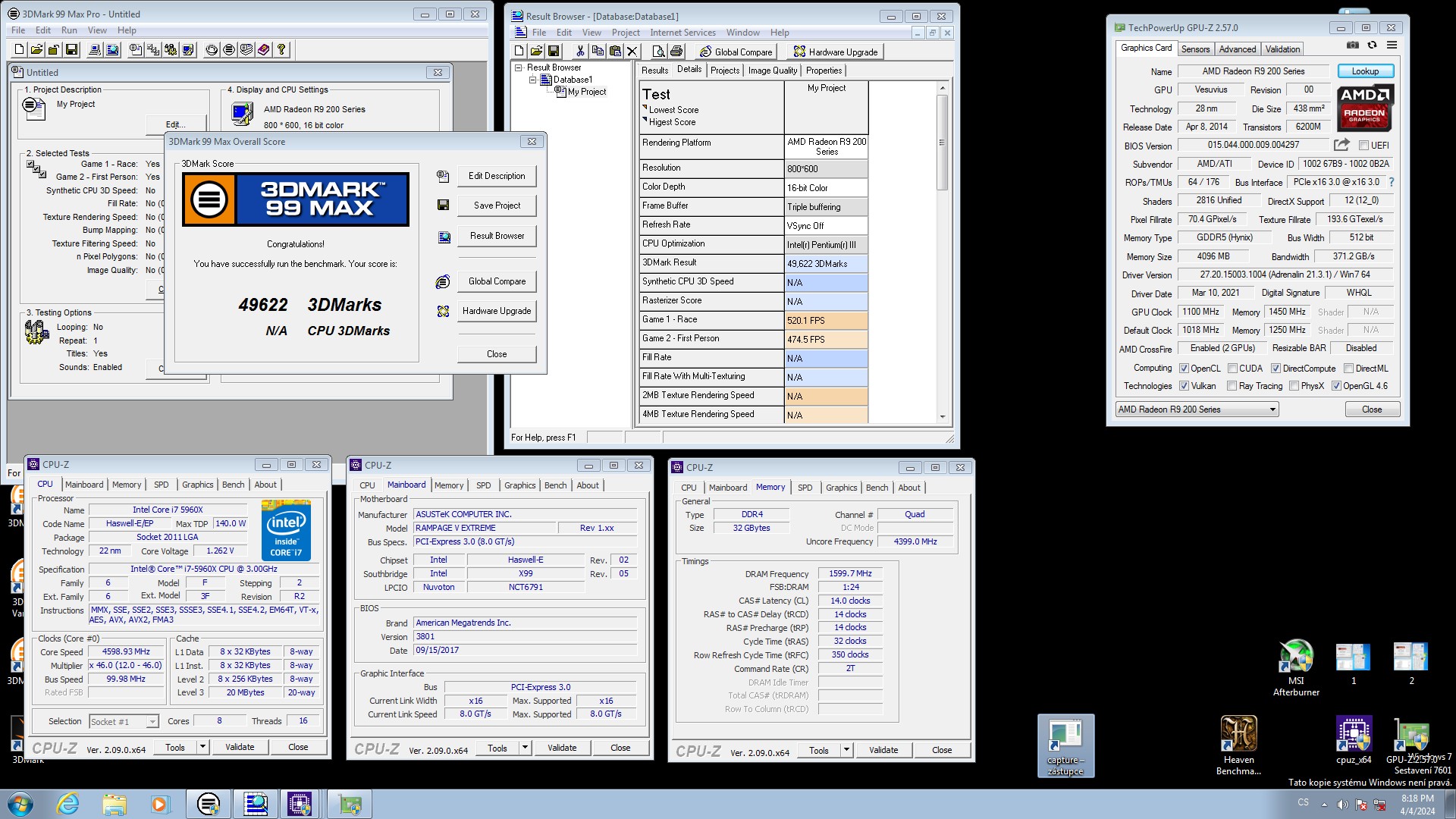This screenshot has height=819, width=1456.
Task: Click Windows Start orb
Action: pos(20,804)
